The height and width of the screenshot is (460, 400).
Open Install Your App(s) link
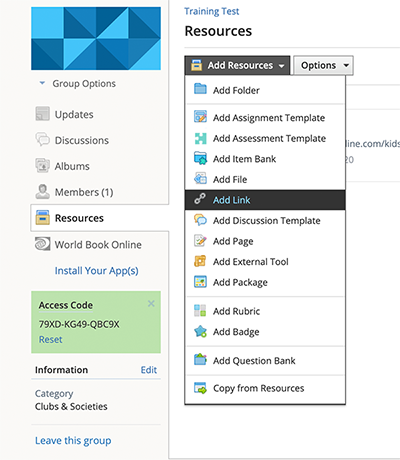(97, 270)
